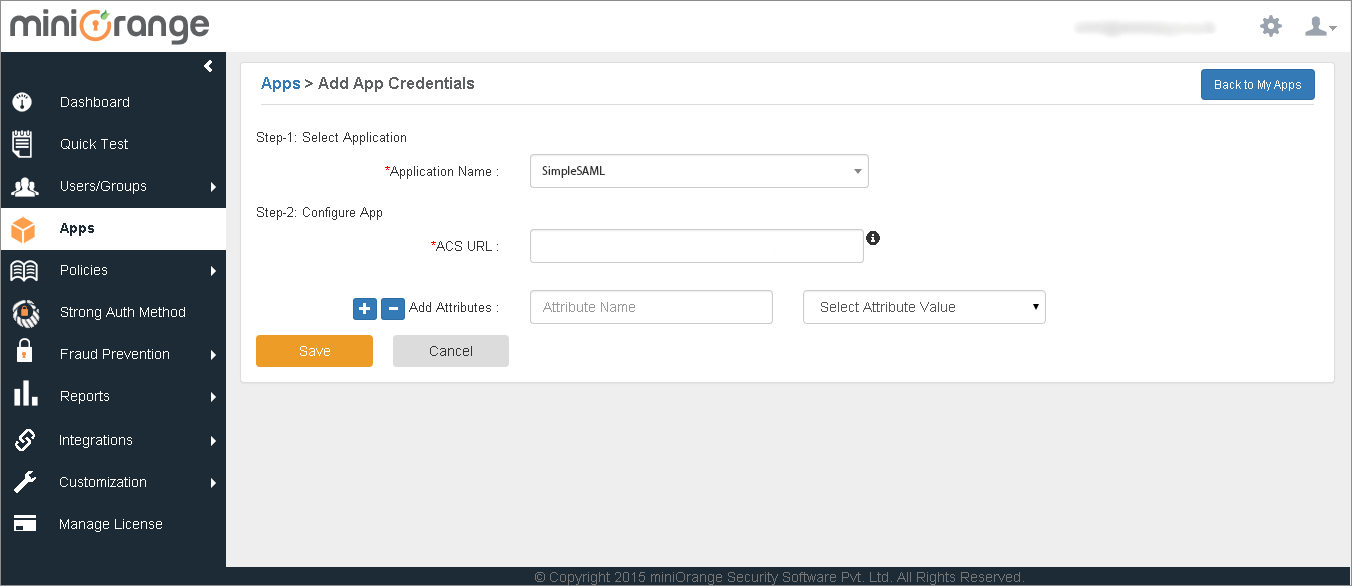Click the Fraud Prevention padlock icon

pos(24,352)
